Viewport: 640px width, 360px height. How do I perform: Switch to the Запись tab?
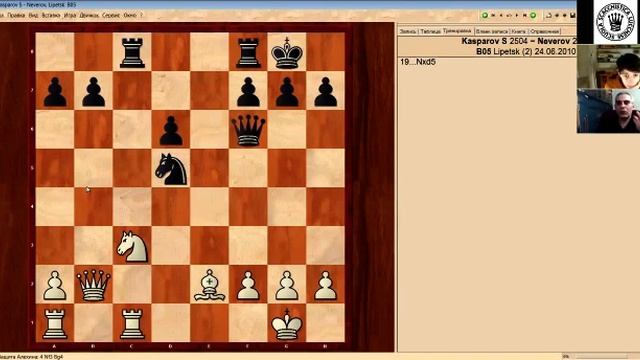click(x=408, y=31)
